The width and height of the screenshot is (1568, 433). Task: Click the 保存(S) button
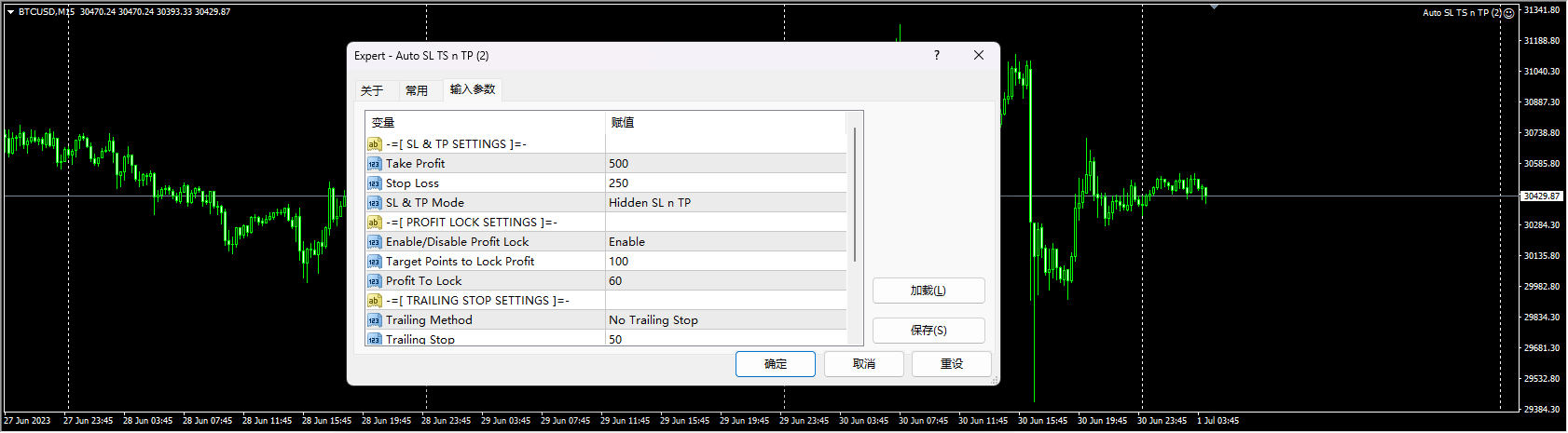tap(928, 331)
